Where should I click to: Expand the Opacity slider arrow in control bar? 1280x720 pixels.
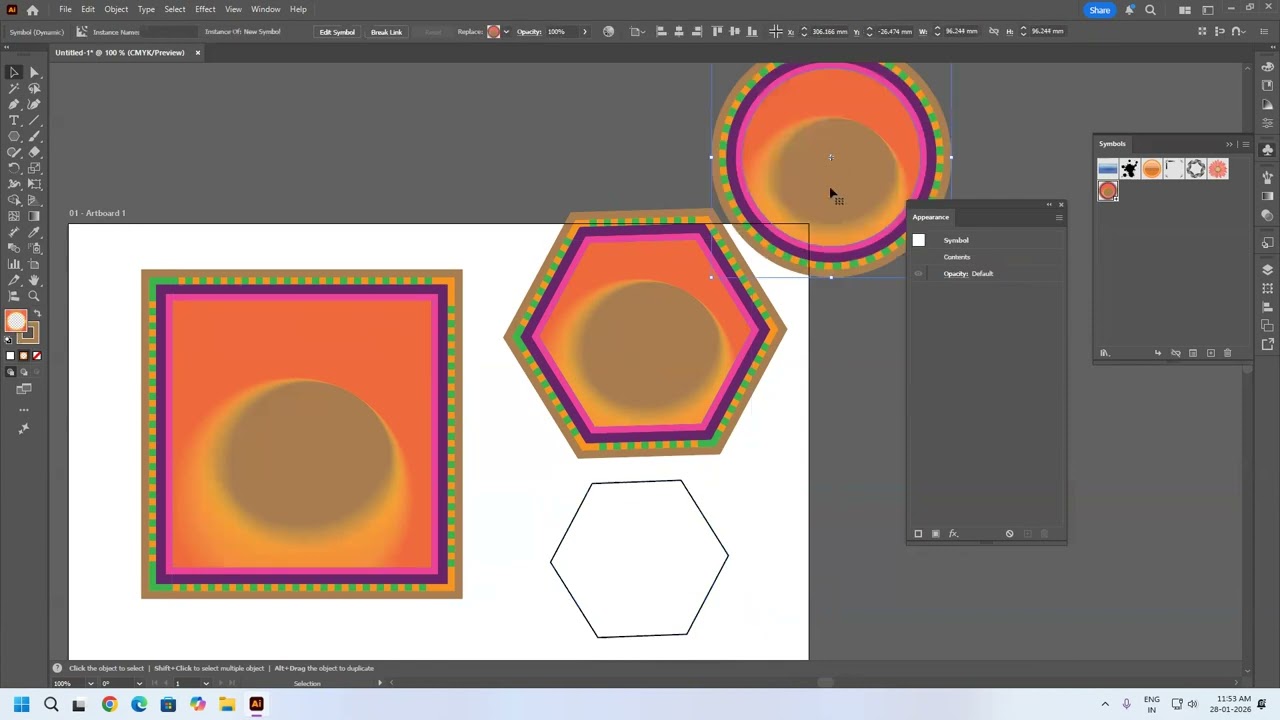coord(585,32)
